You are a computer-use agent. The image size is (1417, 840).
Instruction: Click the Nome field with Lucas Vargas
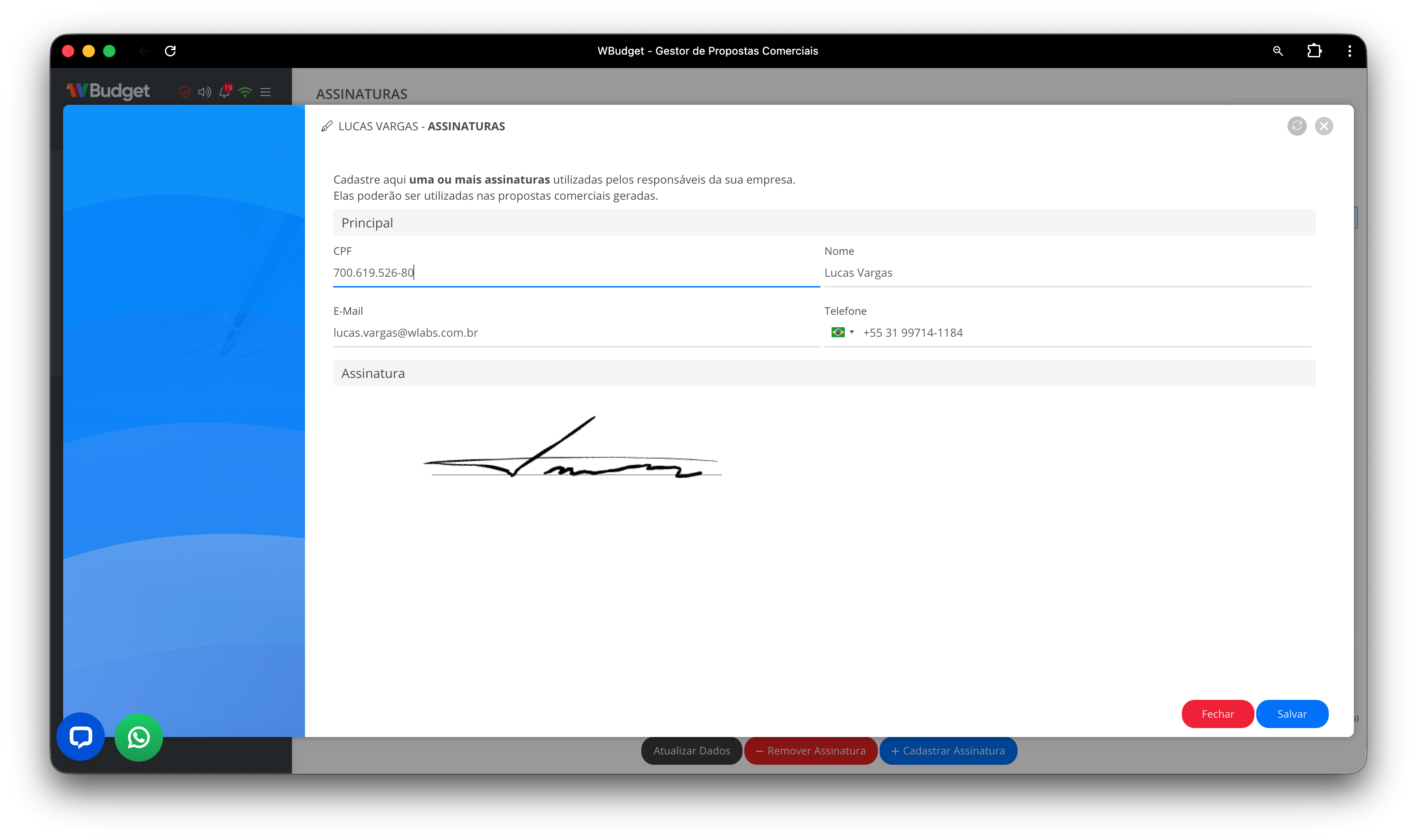(x=1067, y=273)
